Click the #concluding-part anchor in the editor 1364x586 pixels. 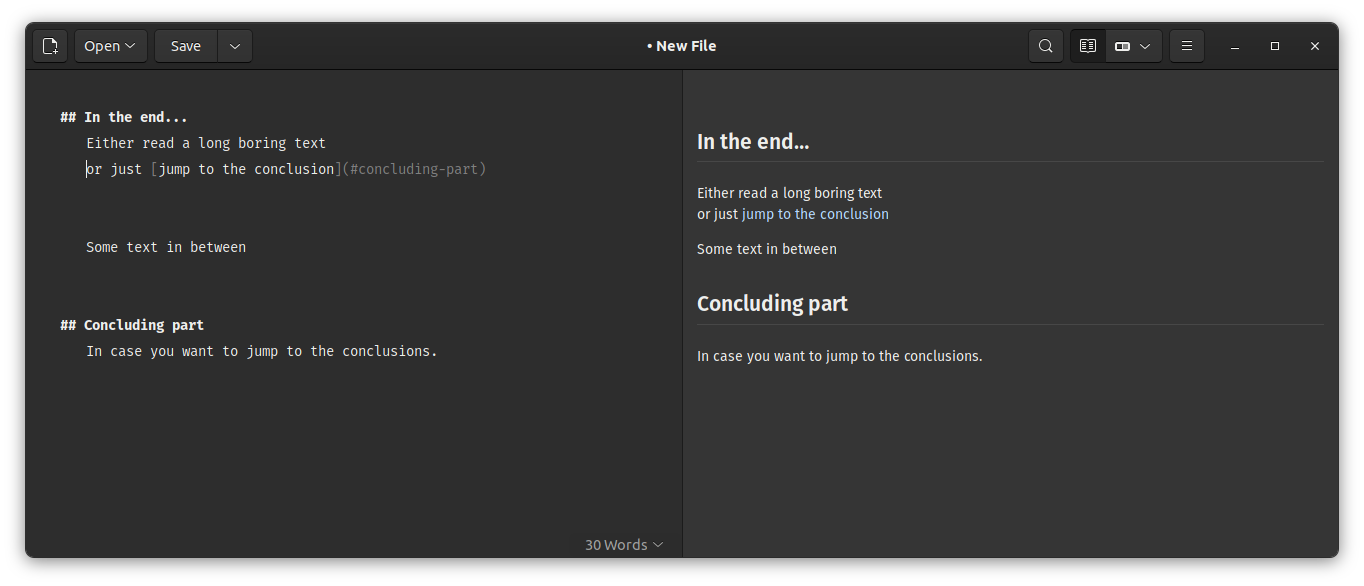pyautogui.click(x=412, y=168)
